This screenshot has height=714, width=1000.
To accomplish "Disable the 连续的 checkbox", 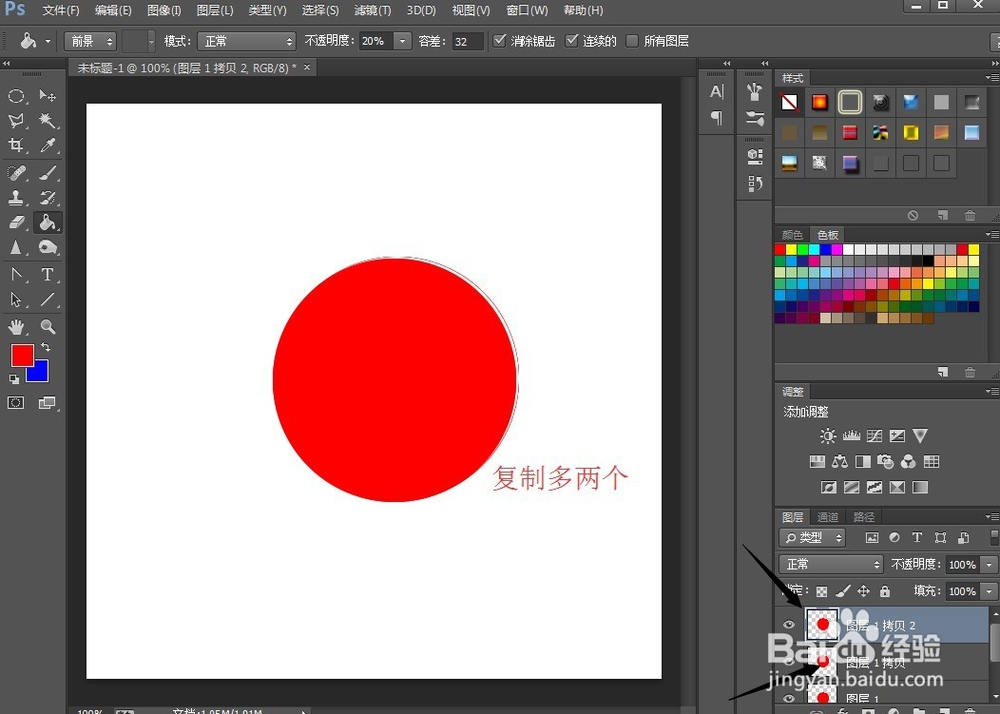I will click(573, 41).
